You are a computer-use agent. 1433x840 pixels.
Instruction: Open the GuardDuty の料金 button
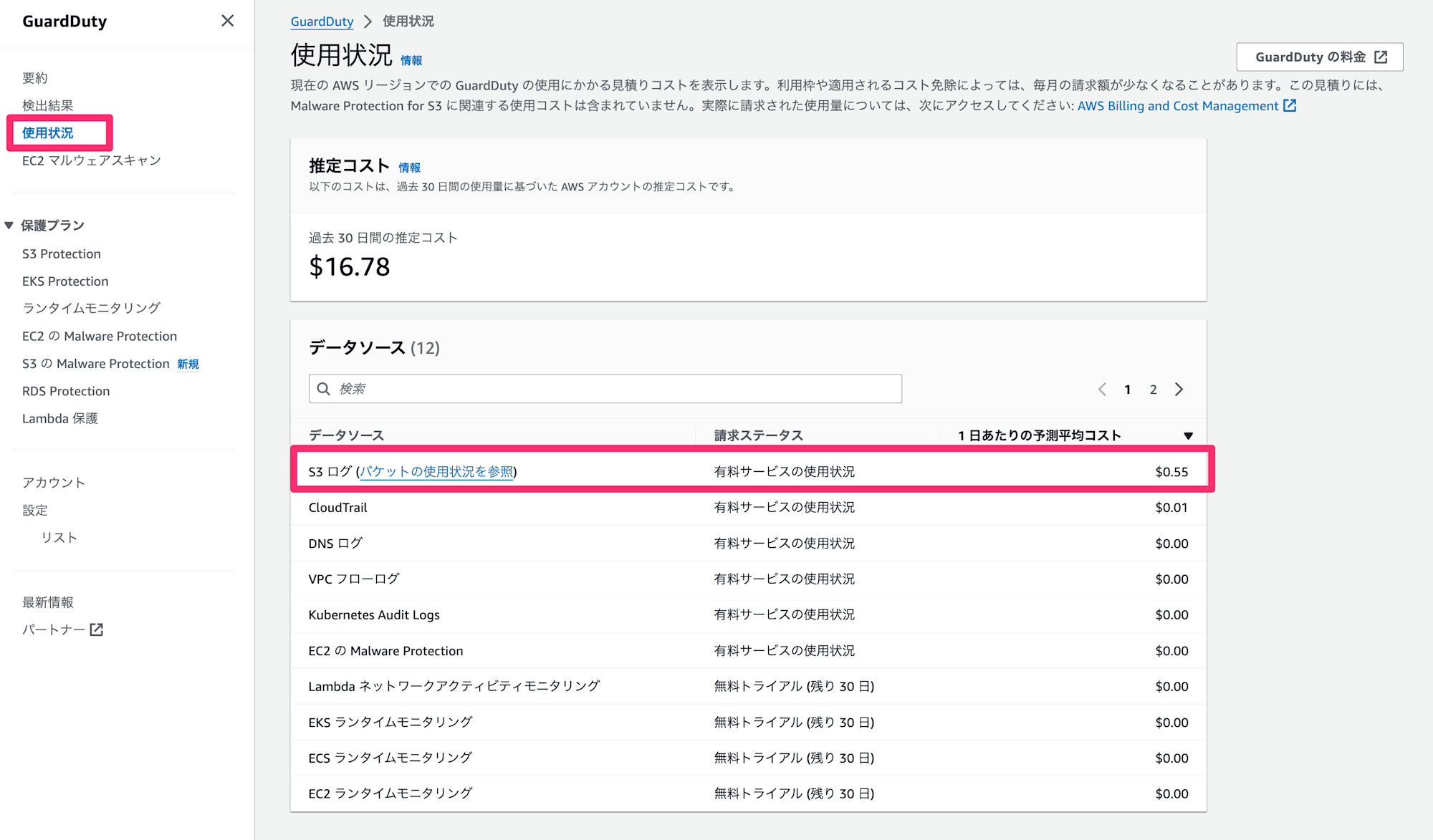(x=1320, y=57)
